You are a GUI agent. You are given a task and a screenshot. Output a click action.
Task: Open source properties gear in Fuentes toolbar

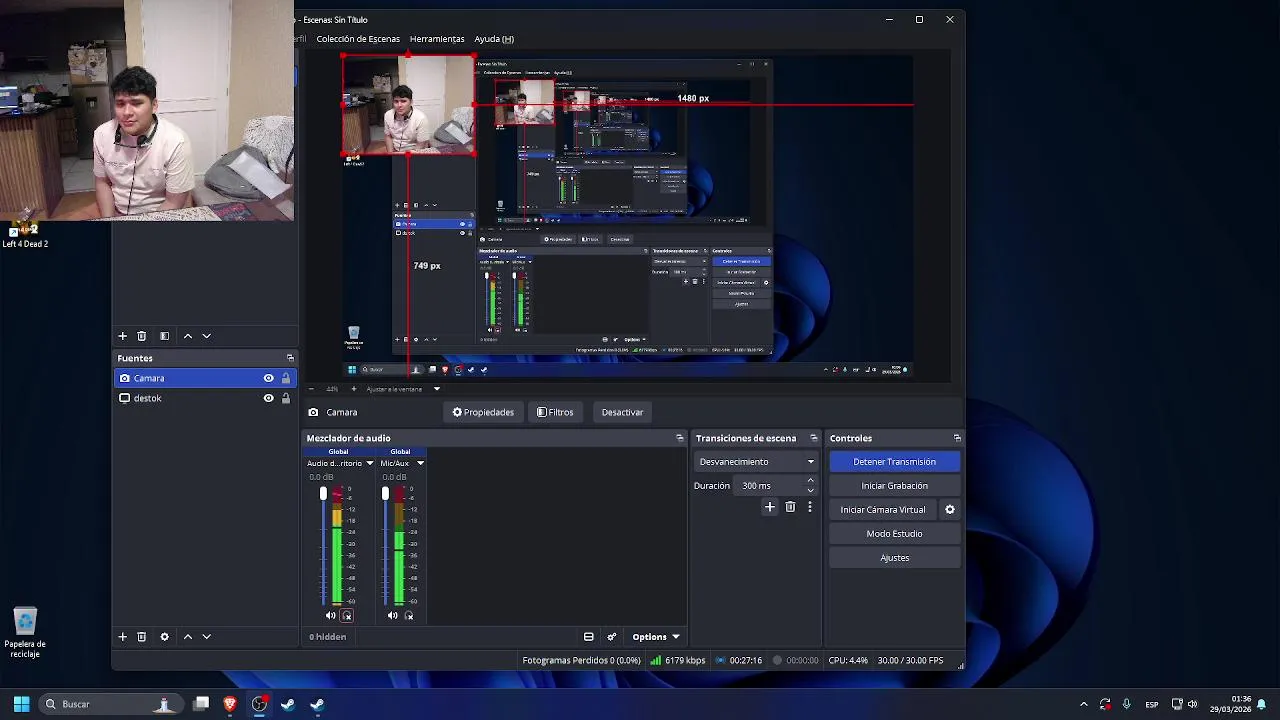(164, 636)
